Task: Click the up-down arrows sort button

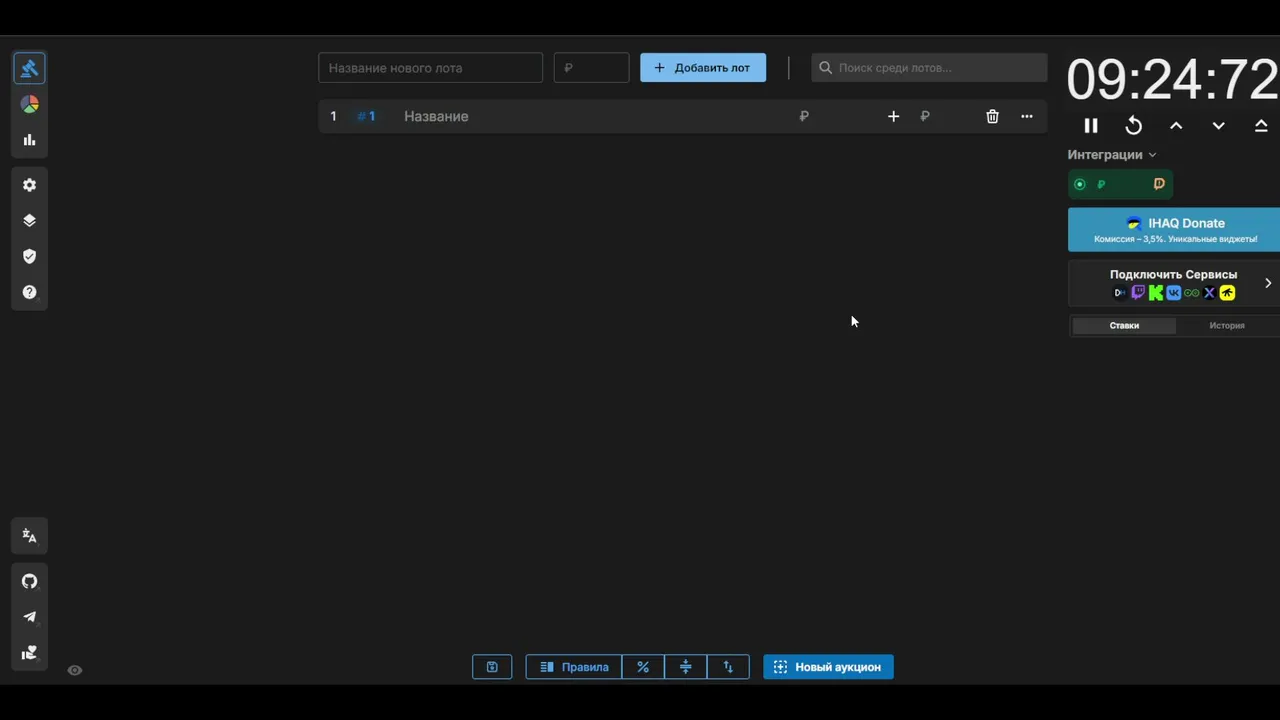Action: (x=728, y=667)
